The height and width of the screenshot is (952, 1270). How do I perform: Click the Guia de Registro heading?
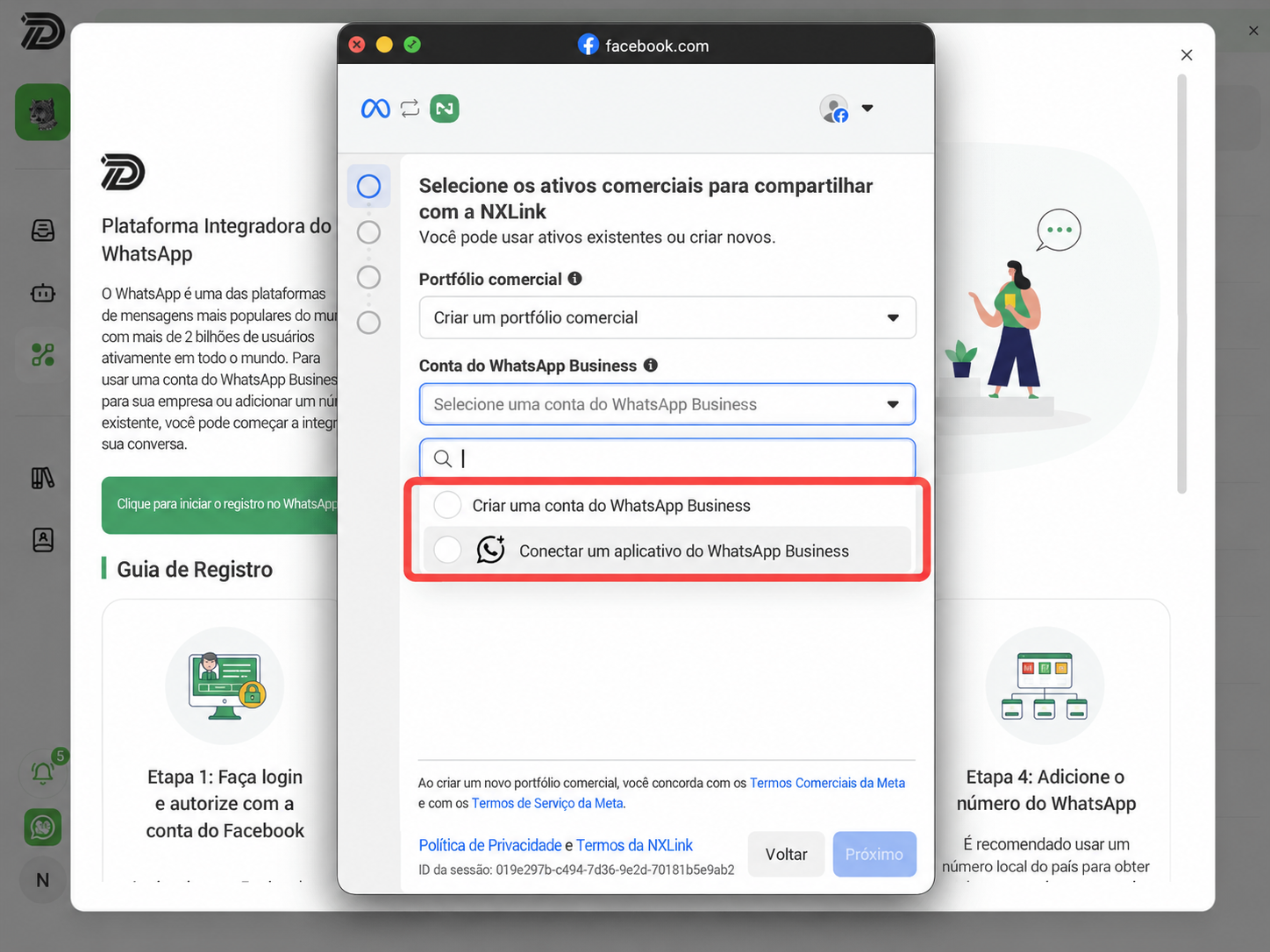(195, 570)
